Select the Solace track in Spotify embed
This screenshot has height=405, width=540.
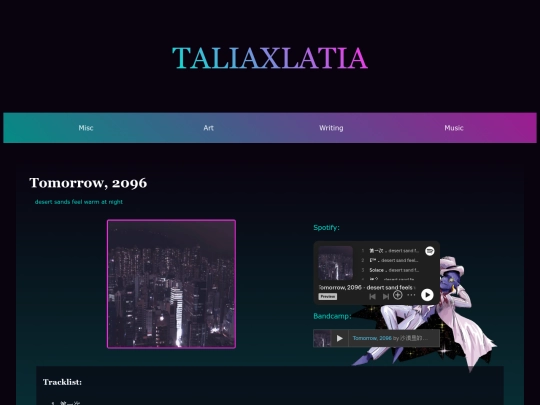pos(390,270)
